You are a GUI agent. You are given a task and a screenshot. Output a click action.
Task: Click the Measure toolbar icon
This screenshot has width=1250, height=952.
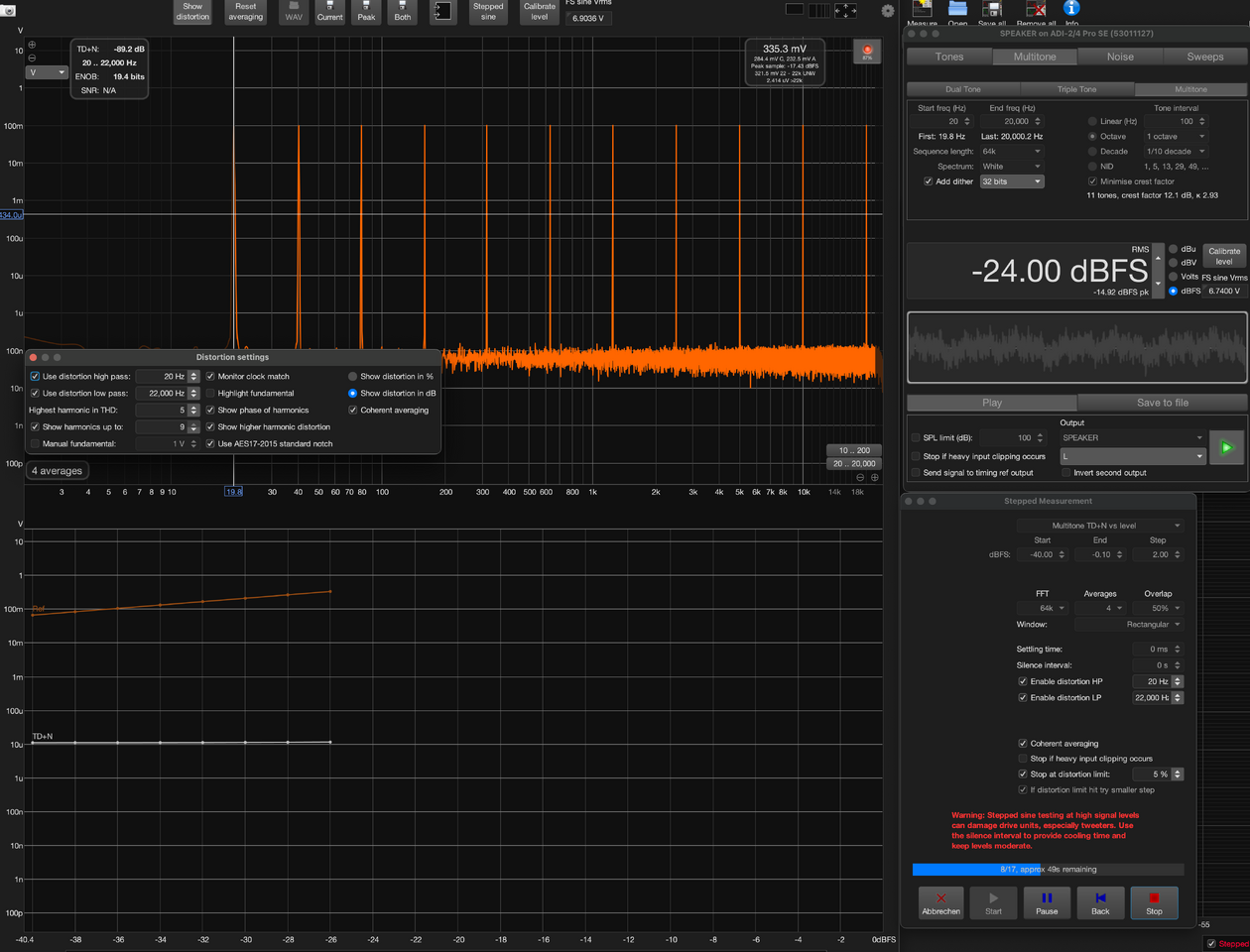click(x=922, y=12)
